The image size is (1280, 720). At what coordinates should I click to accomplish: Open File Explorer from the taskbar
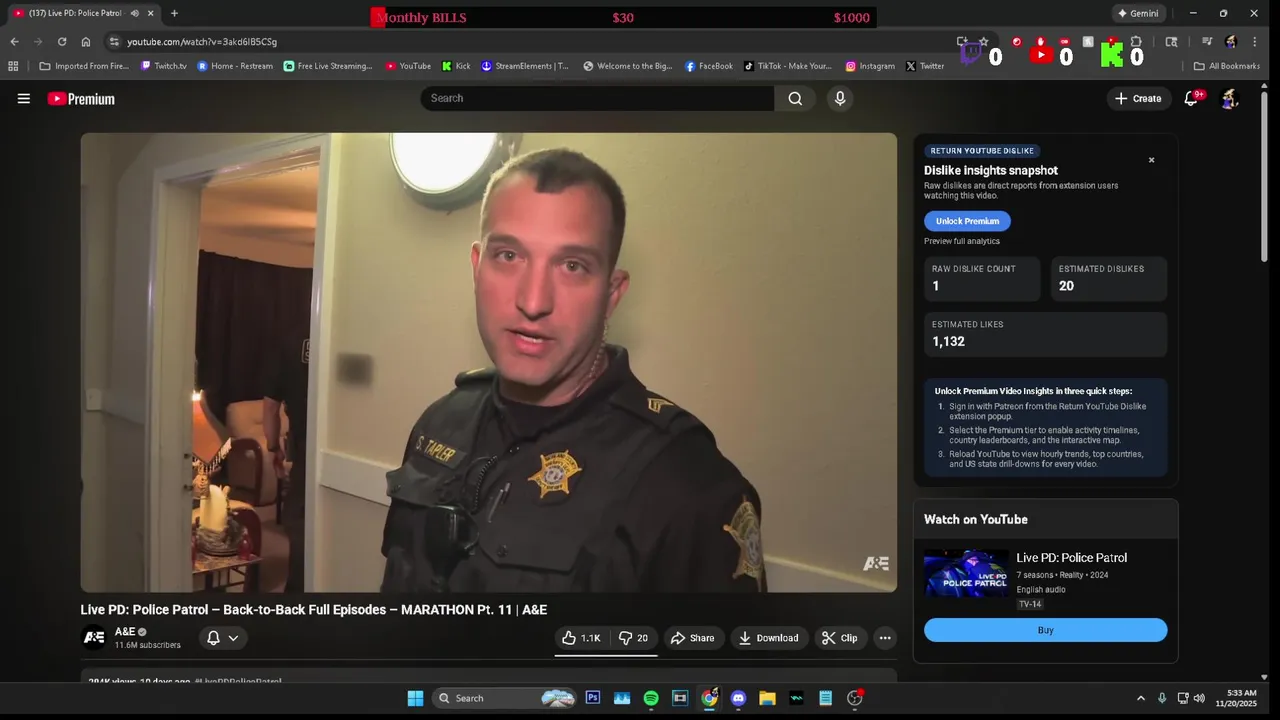point(767,698)
